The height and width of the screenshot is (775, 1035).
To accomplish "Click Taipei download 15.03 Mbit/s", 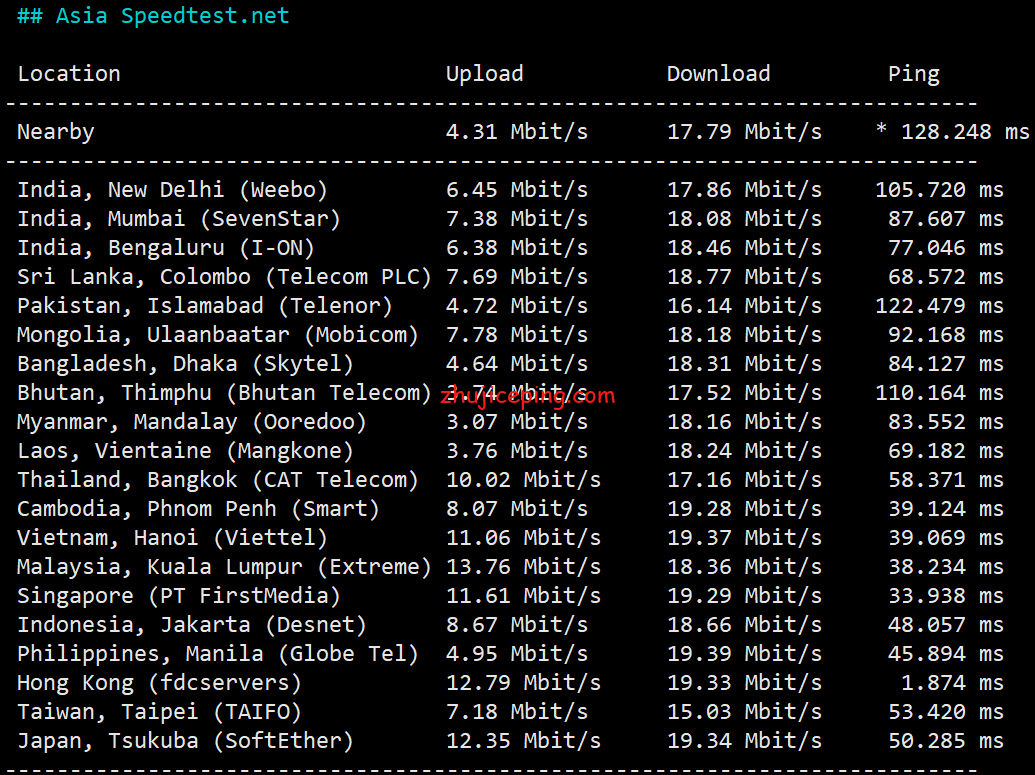I will [745, 712].
